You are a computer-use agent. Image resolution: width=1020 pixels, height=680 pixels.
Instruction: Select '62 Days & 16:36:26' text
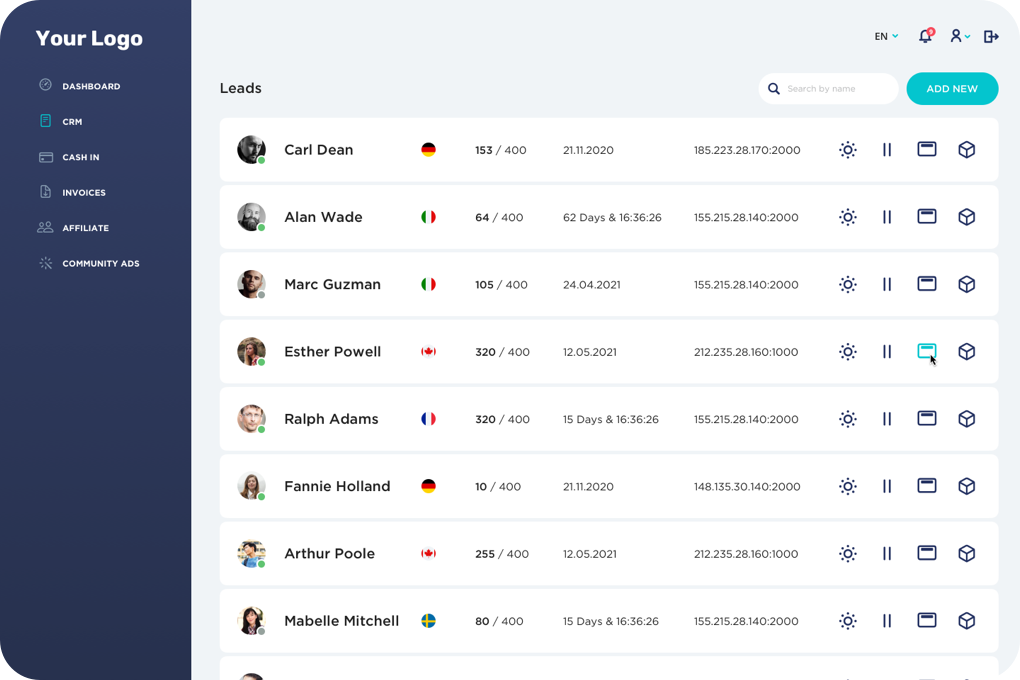[612, 217]
